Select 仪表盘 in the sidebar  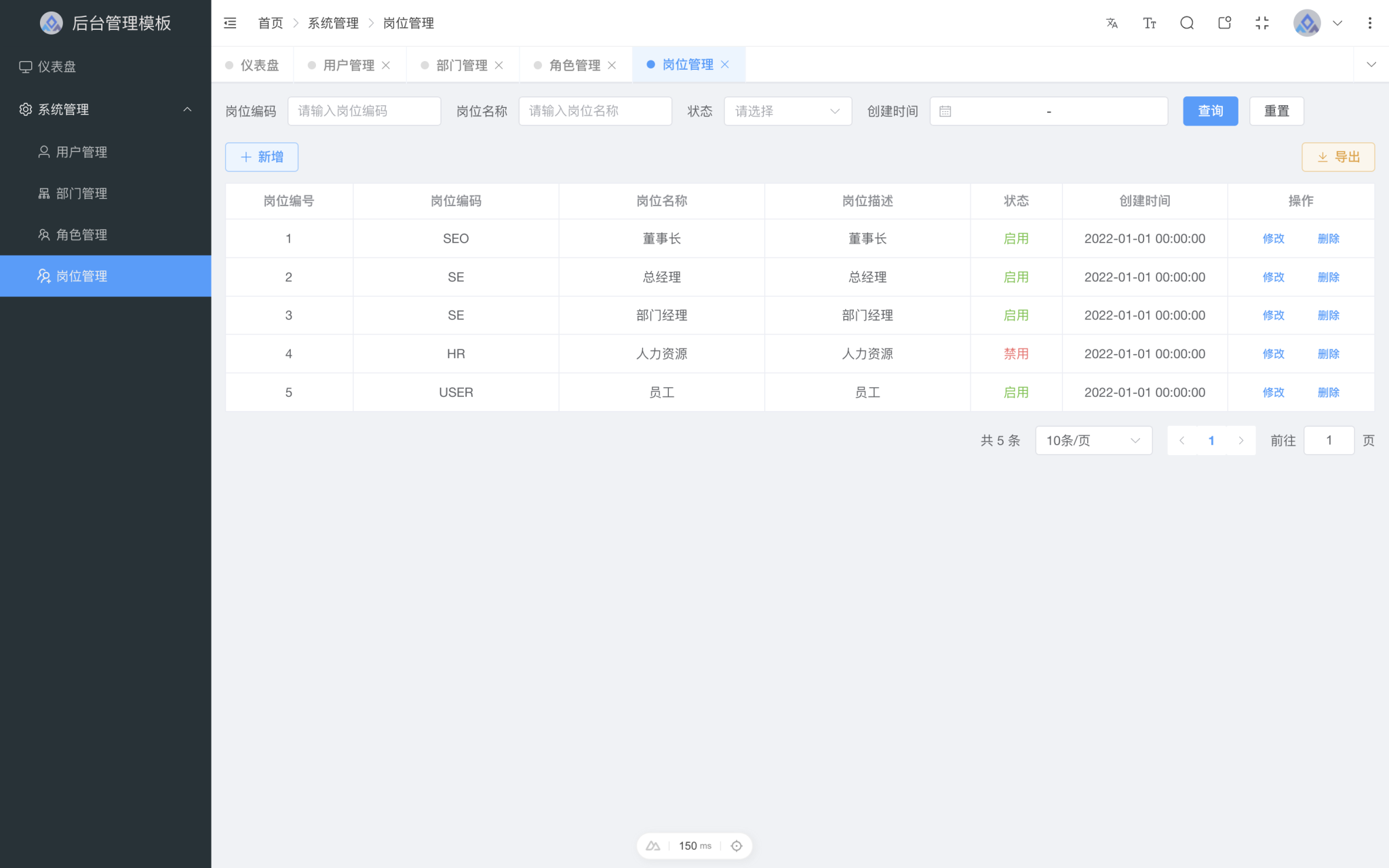coord(56,66)
